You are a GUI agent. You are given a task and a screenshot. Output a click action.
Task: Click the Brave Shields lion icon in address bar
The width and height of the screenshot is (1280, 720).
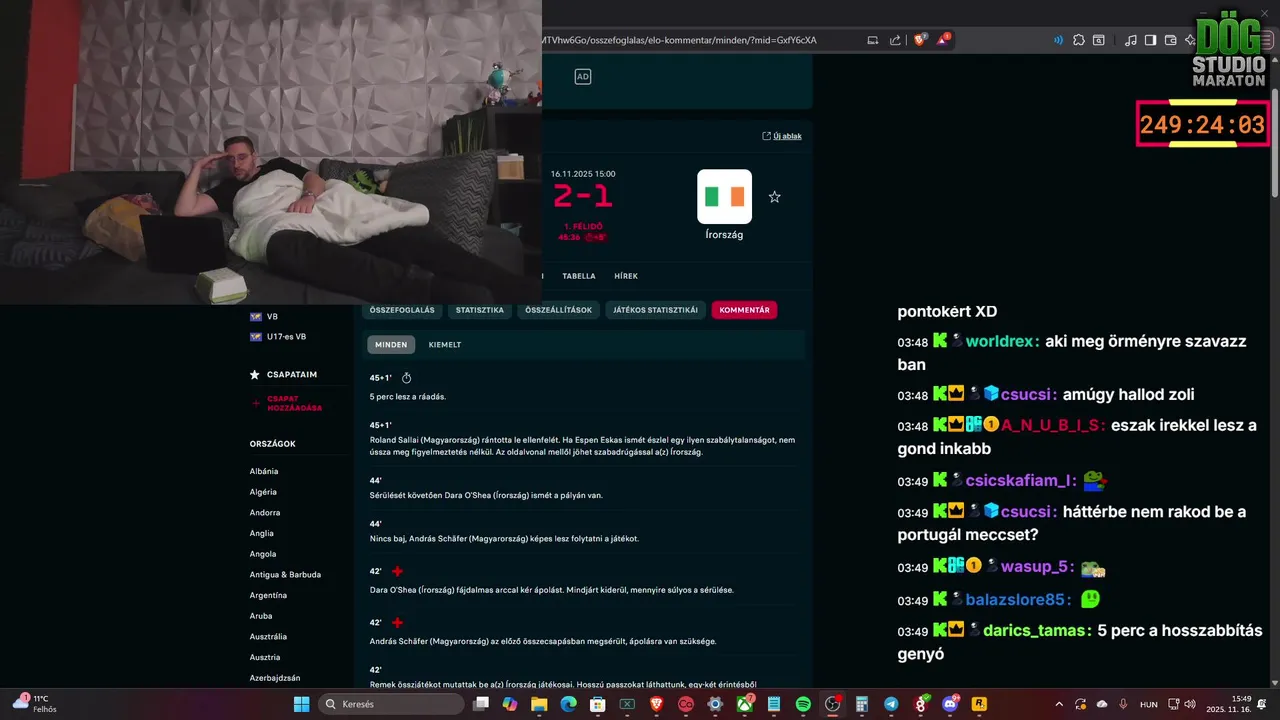[920, 40]
